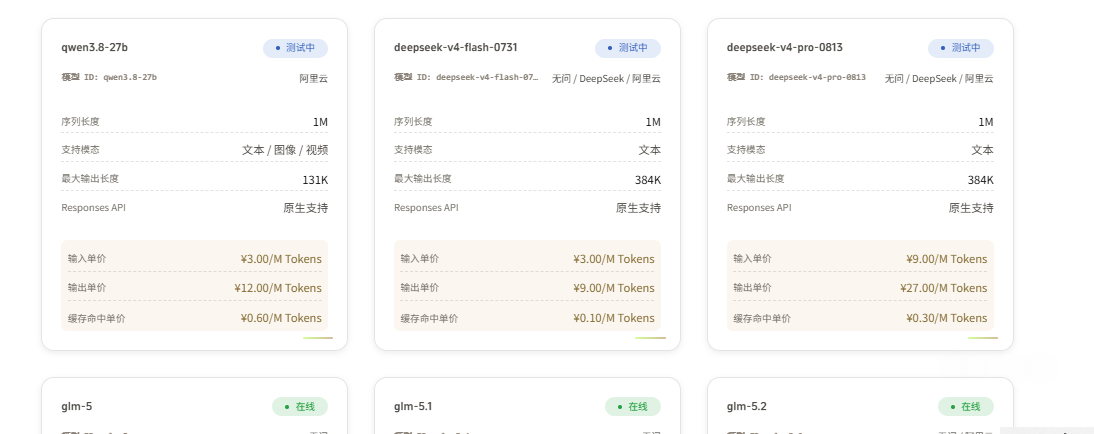This screenshot has width=1094, height=434.
Task: Click the 在线 badge on glm-5.1 card
Action: pos(633,407)
